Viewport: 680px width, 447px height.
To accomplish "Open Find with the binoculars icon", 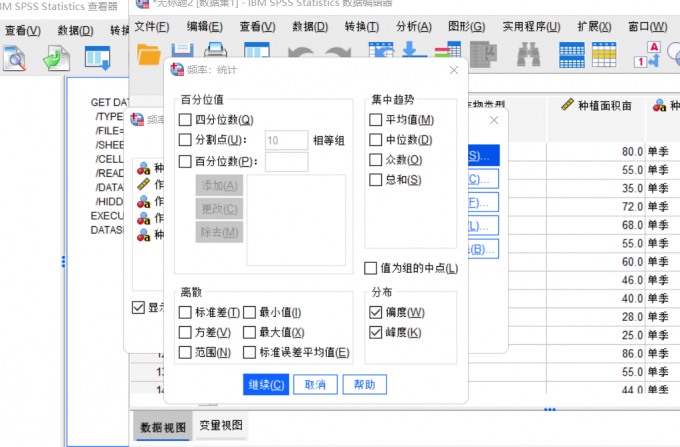I will click(528, 54).
